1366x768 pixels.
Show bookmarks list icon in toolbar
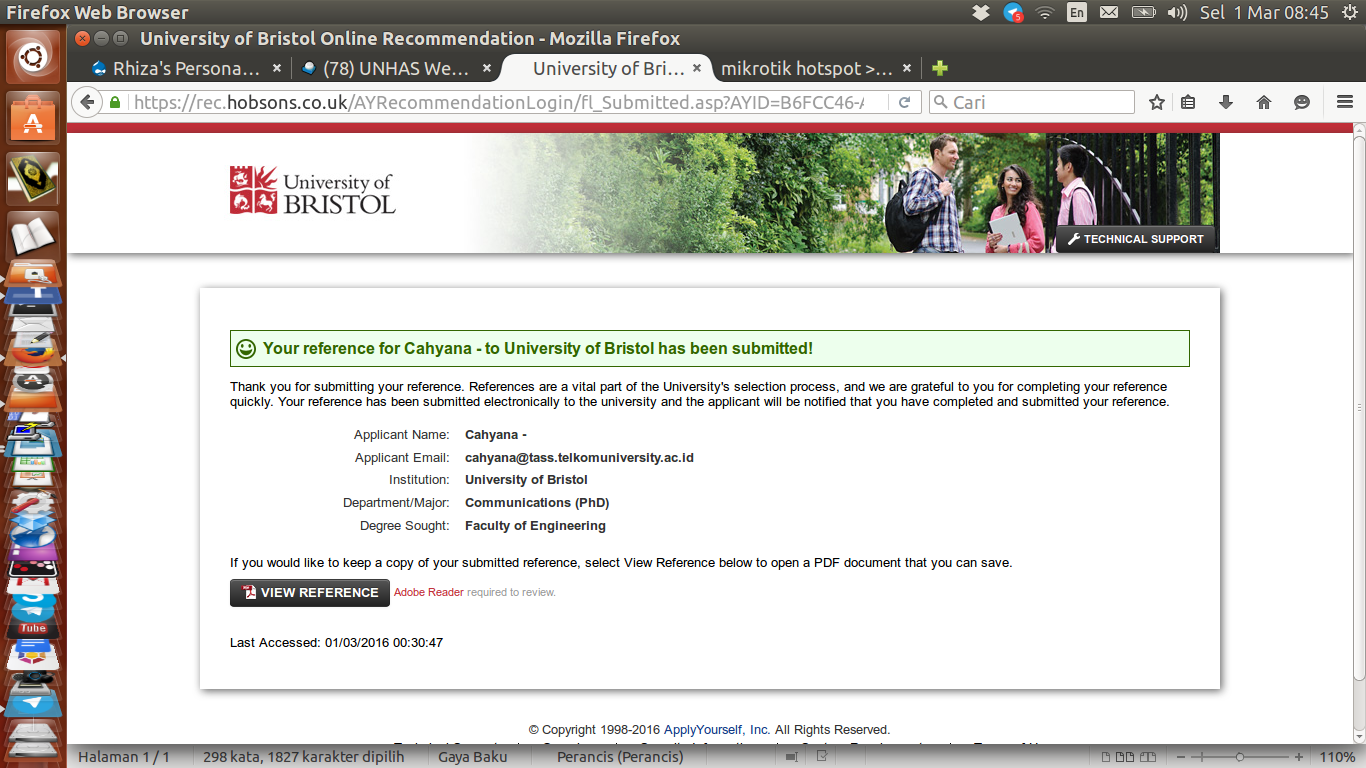1188,102
